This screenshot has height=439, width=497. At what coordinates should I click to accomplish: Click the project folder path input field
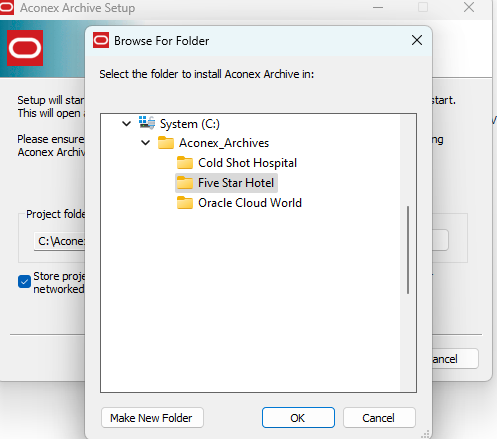coord(59,241)
